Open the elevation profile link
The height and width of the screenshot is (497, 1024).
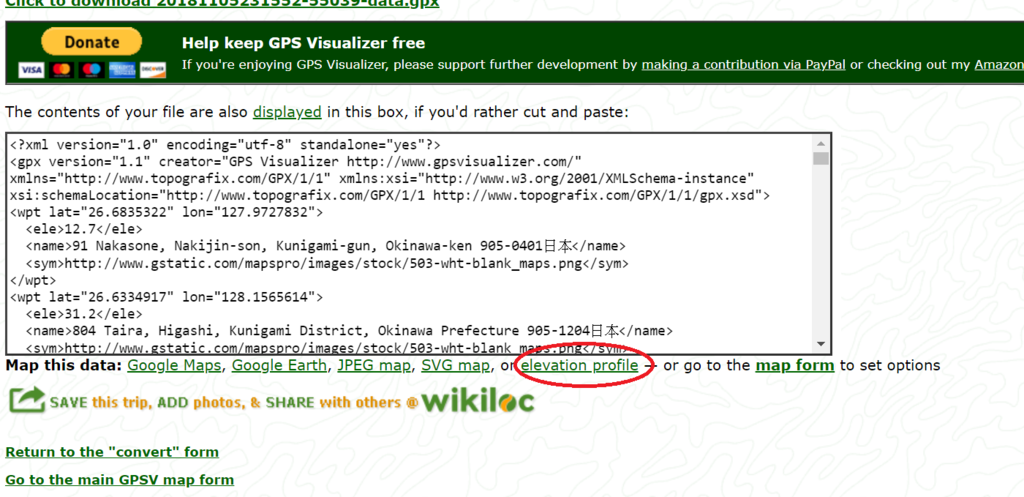[x=579, y=365]
